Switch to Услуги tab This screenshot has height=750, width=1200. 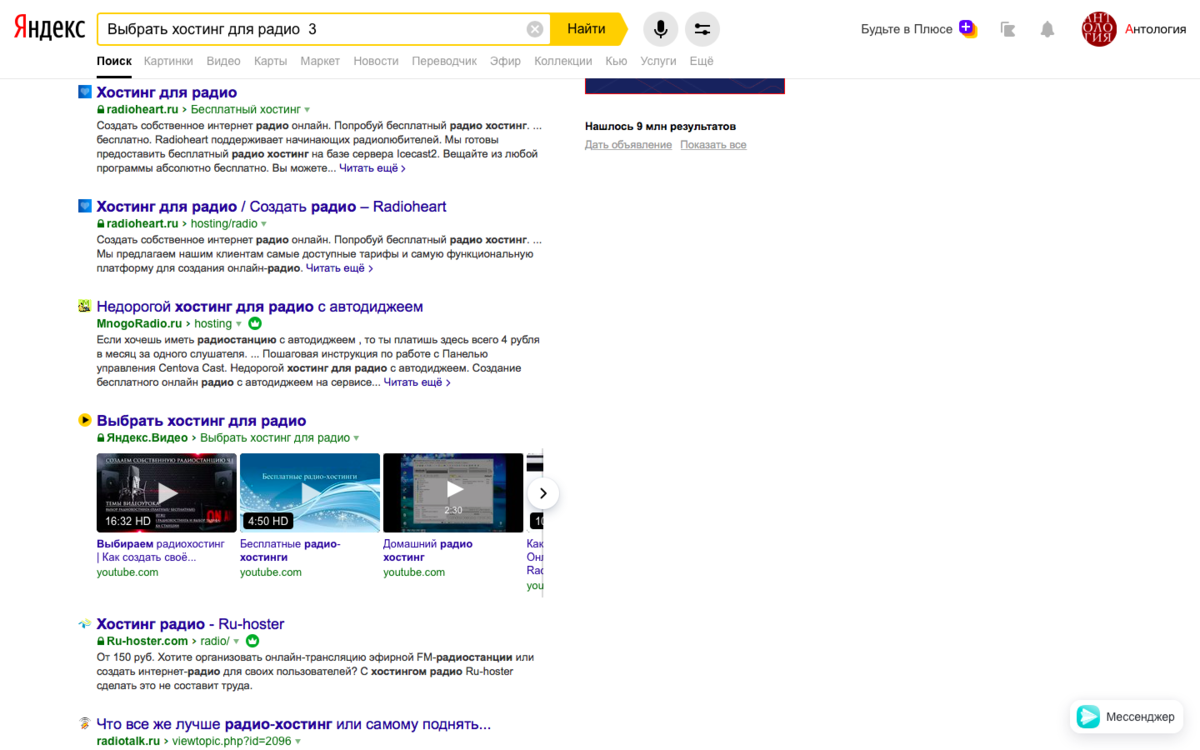[x=658, y=61]
